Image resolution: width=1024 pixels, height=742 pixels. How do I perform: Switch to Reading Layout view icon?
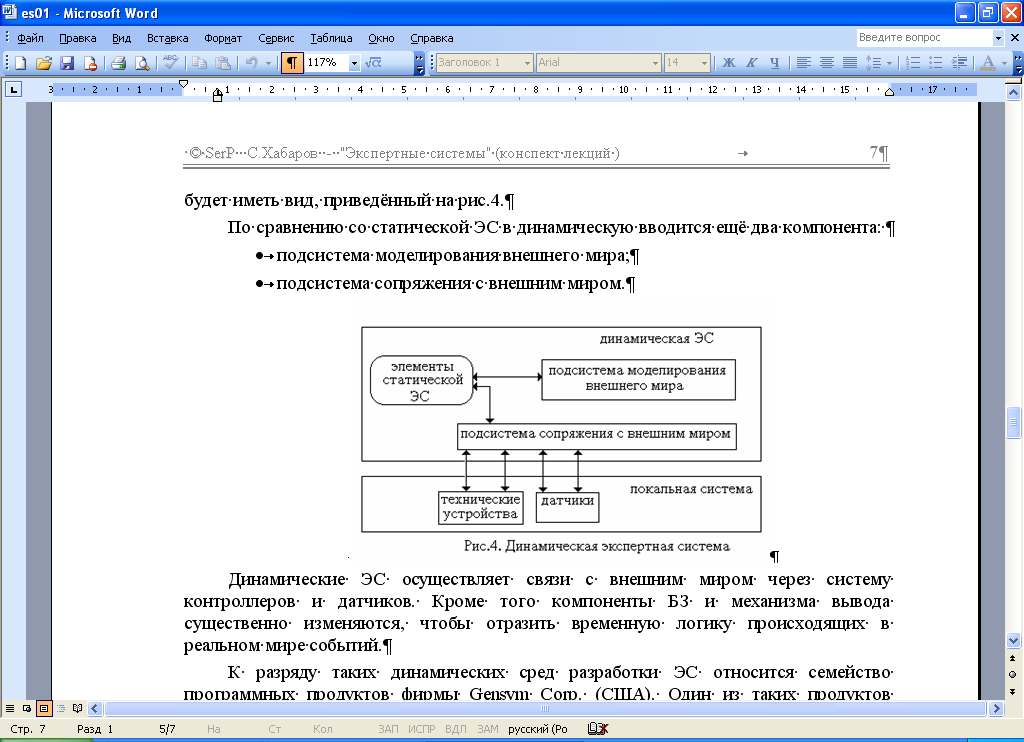click(x=78, y=708)
